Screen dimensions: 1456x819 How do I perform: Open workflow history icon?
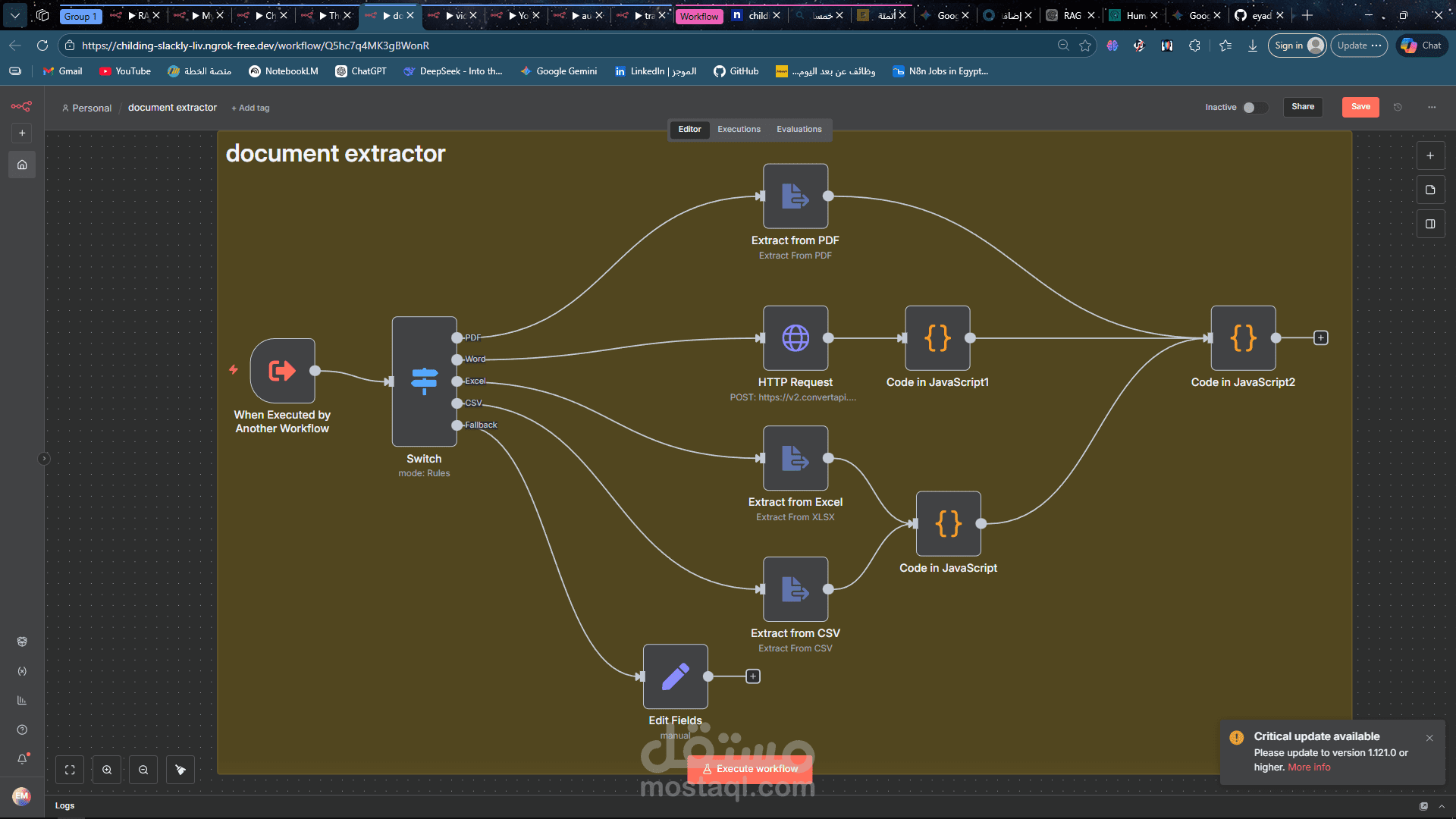[1398, 107]
